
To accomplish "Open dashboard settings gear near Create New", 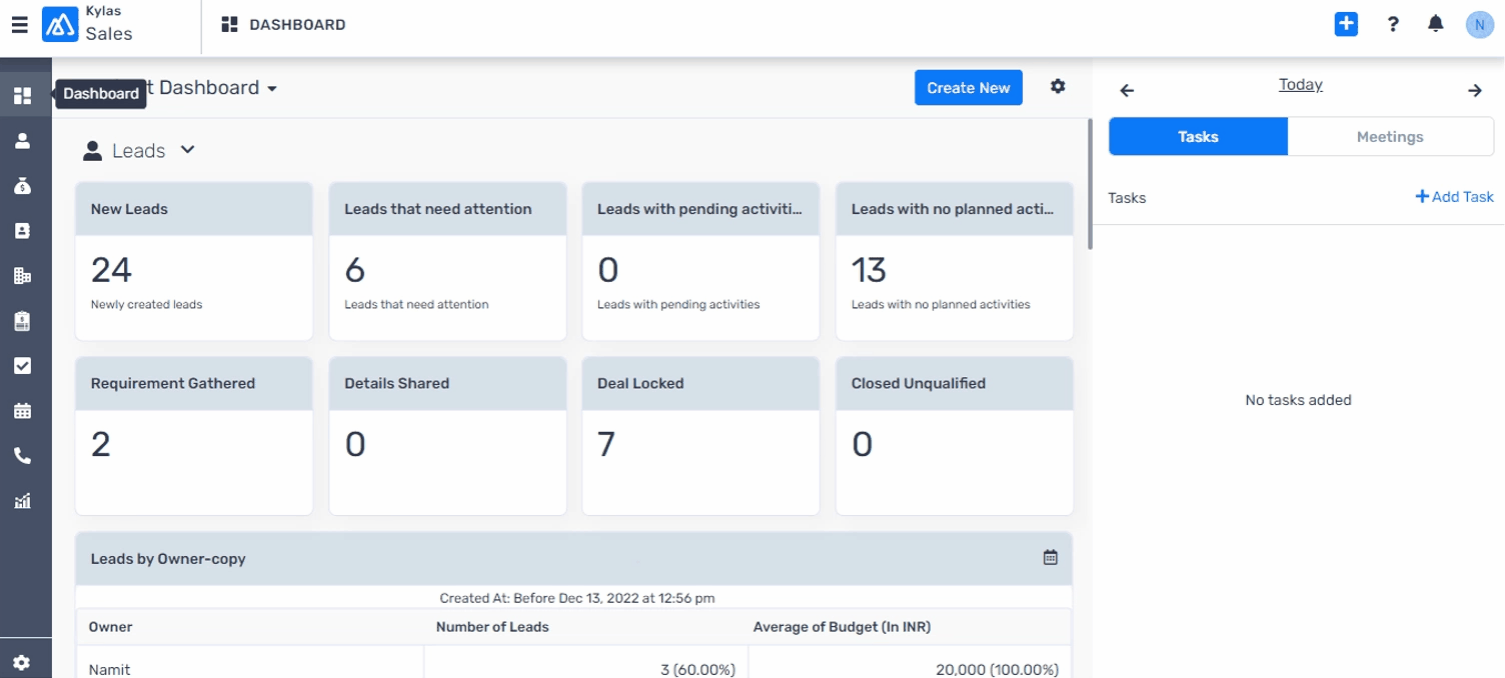I will click(x=1058, y=87).
